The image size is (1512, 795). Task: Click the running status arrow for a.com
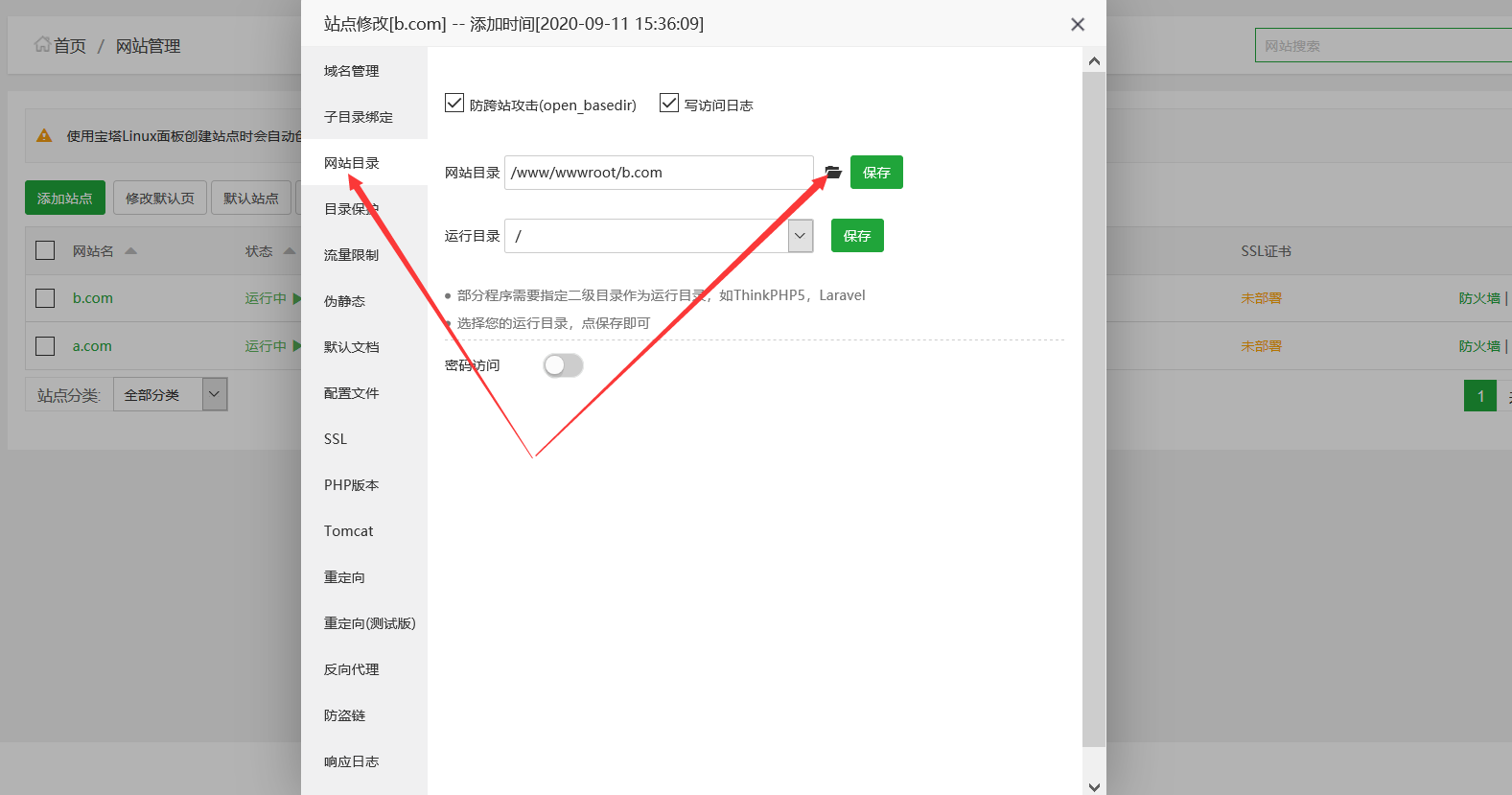pos(297,346)
